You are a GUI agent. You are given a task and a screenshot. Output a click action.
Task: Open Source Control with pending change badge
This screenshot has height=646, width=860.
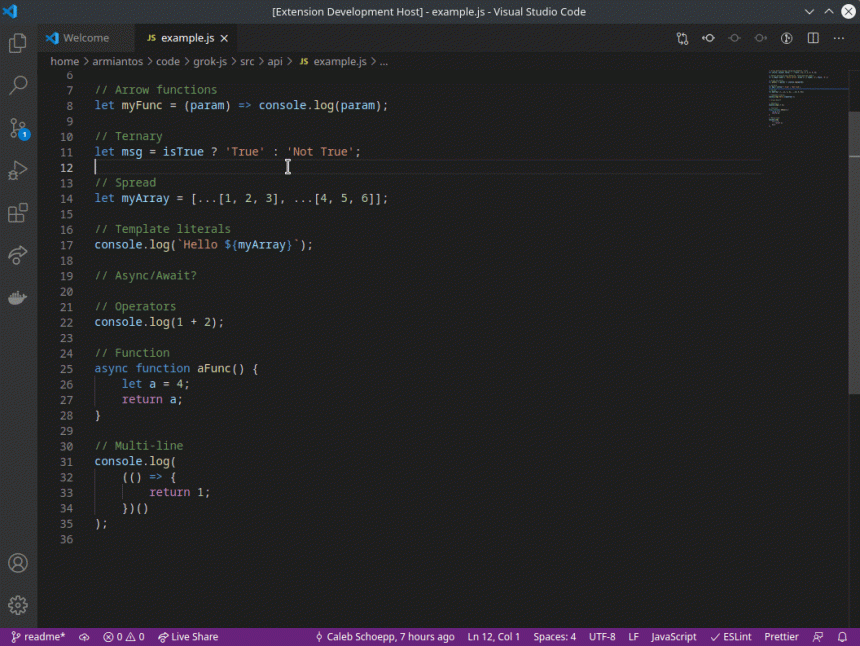(17, 128)
